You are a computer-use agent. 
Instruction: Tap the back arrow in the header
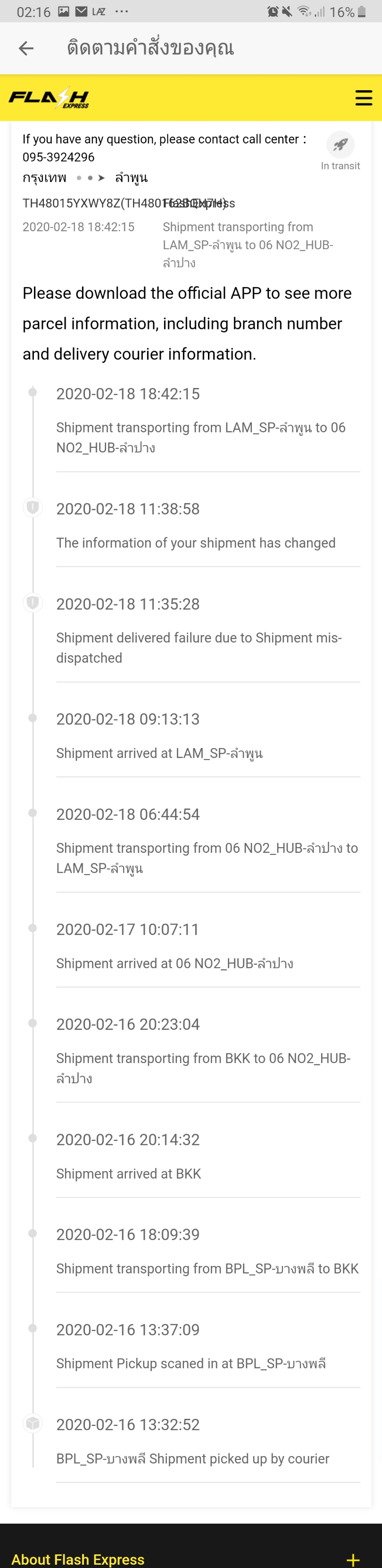click(x=26, y=48)
